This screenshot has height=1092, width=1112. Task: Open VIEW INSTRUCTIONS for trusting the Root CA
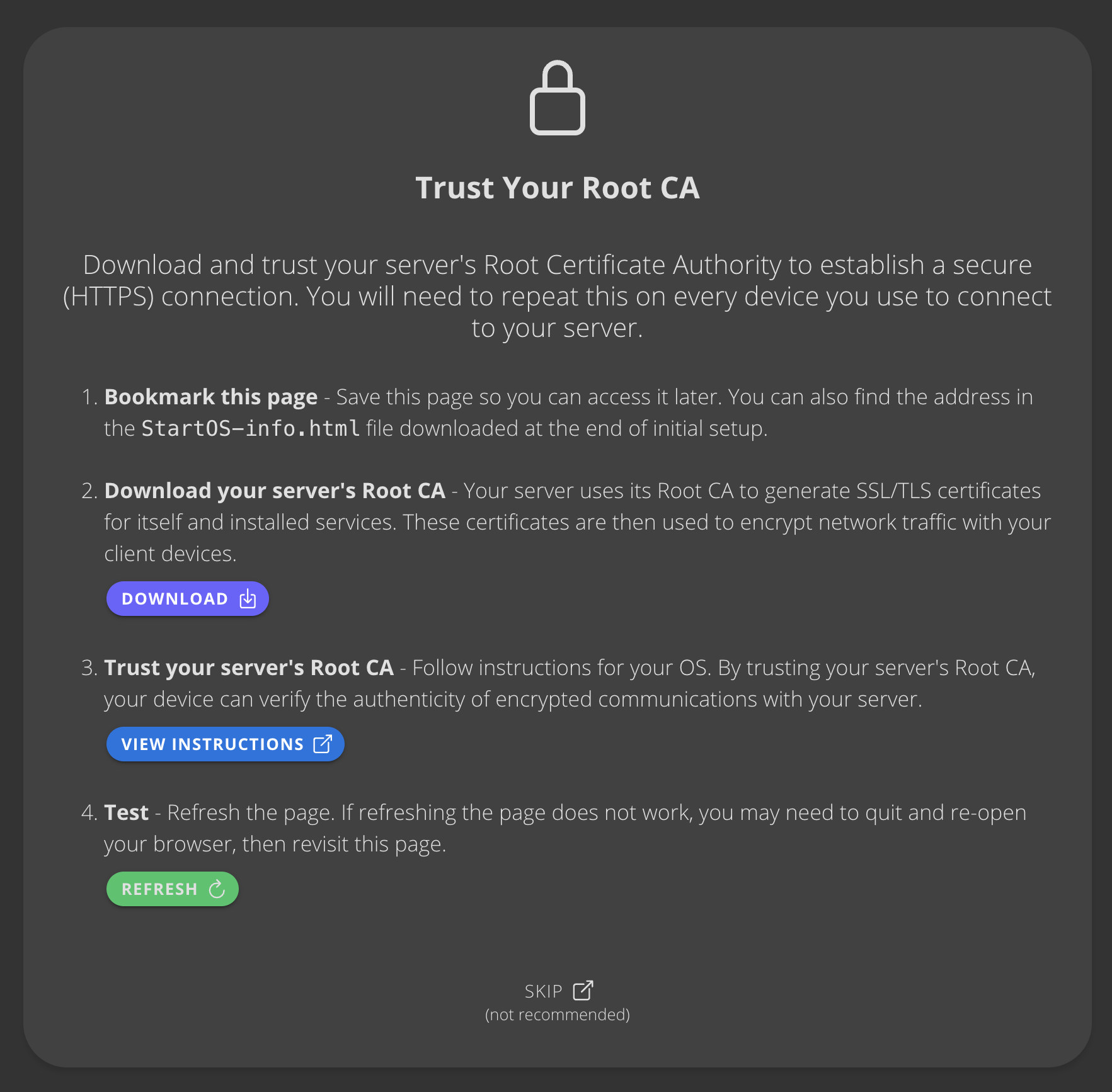(x=212, y=744)
